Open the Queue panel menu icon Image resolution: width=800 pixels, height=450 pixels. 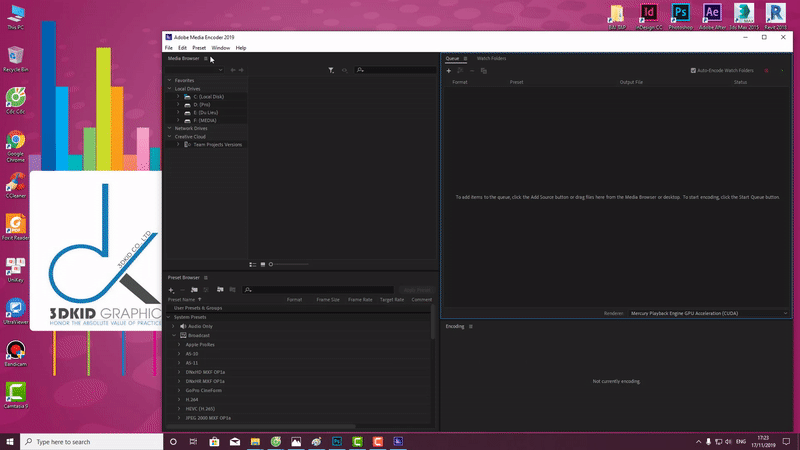point(465,59)
